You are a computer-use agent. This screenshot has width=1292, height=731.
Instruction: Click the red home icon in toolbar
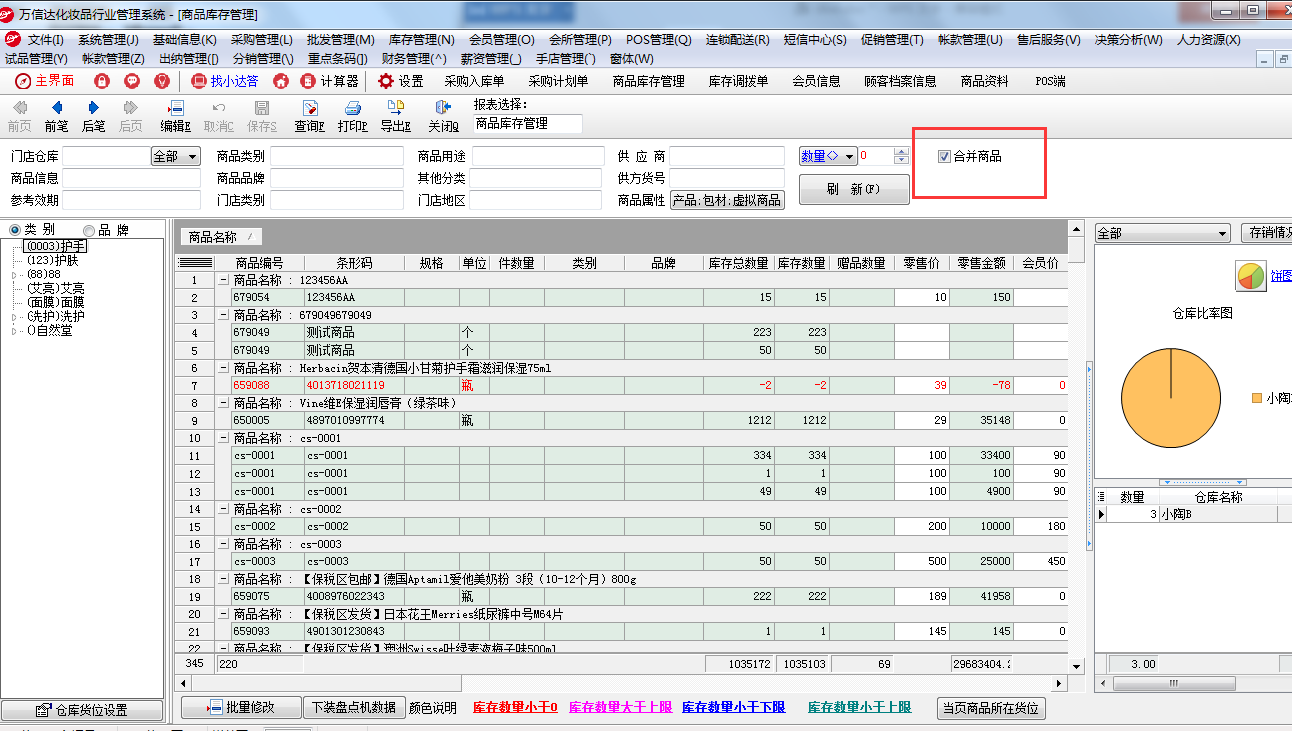tap(281, 81)
